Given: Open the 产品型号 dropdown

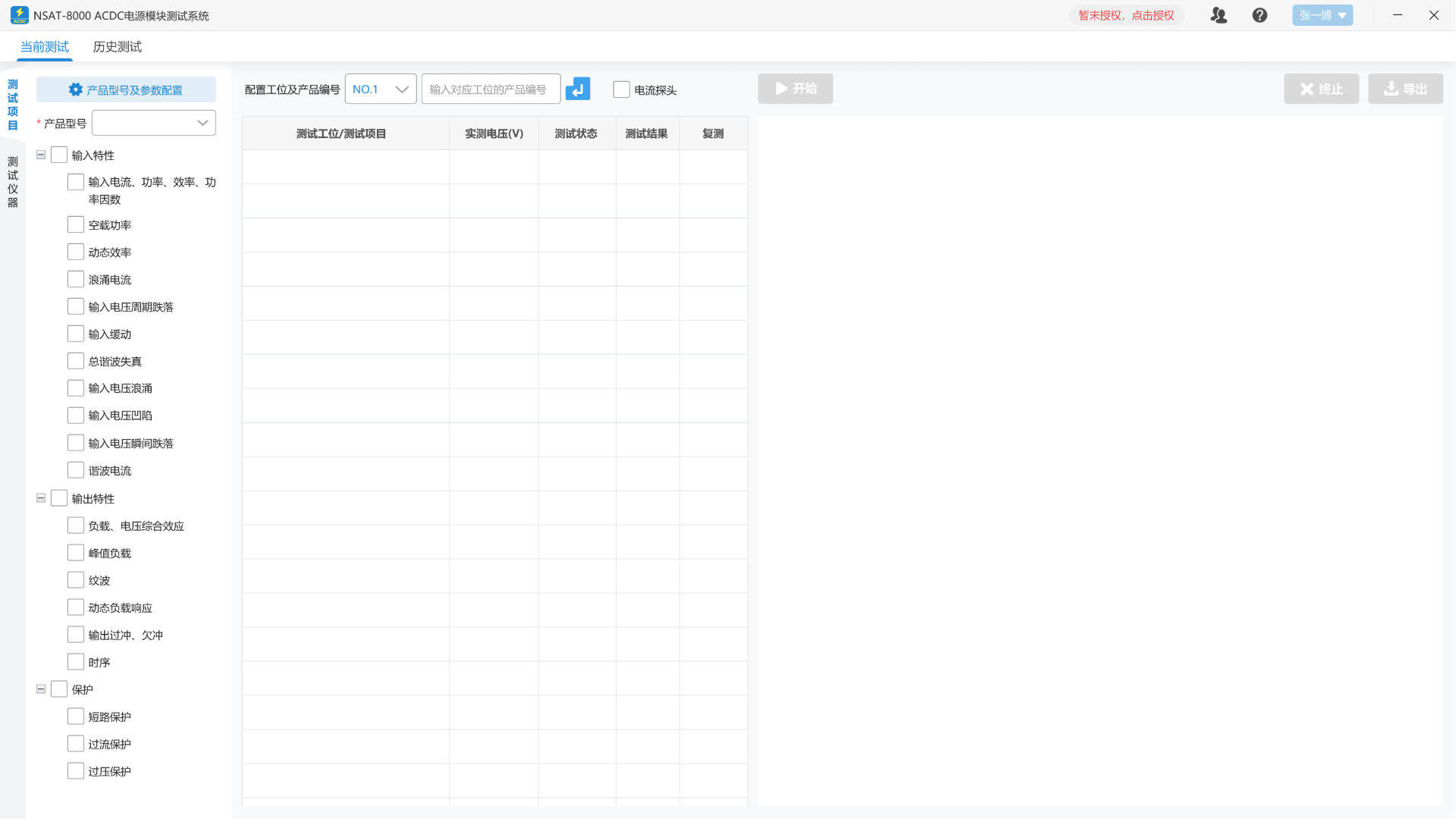Looking at the screenshot, I should pos(154,123).
